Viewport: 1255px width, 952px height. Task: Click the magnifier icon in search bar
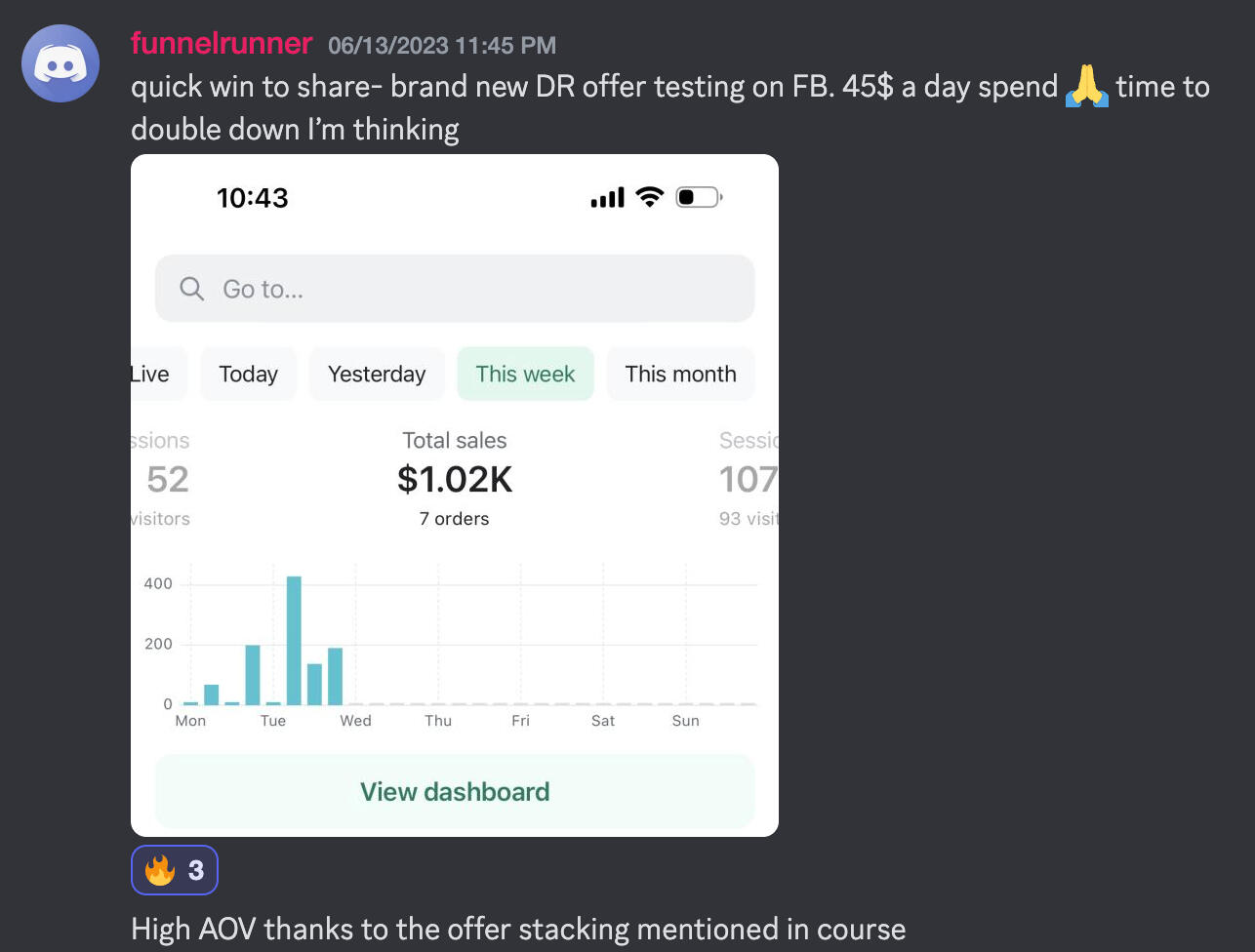tap(192, 289)
